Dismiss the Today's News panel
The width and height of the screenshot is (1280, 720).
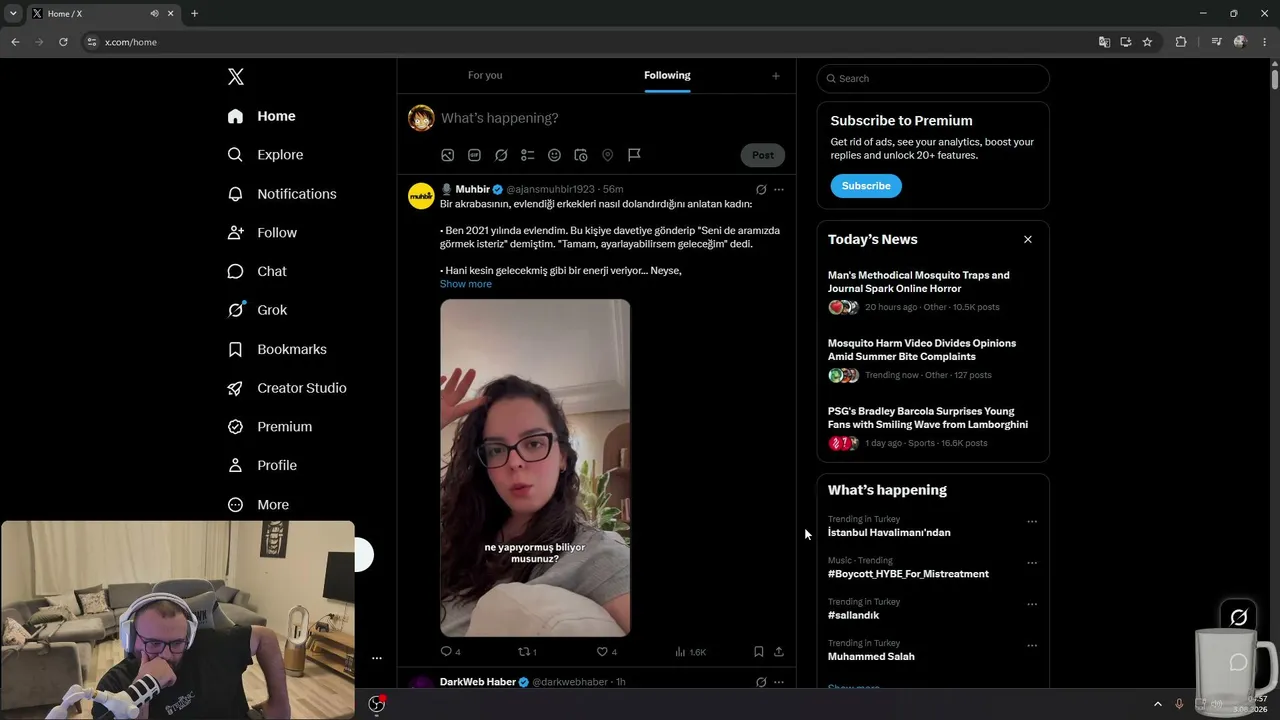point(1028,240)
